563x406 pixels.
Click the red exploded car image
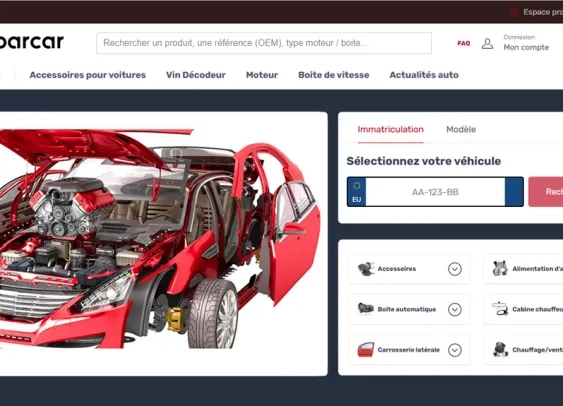[x=159, y=239]
